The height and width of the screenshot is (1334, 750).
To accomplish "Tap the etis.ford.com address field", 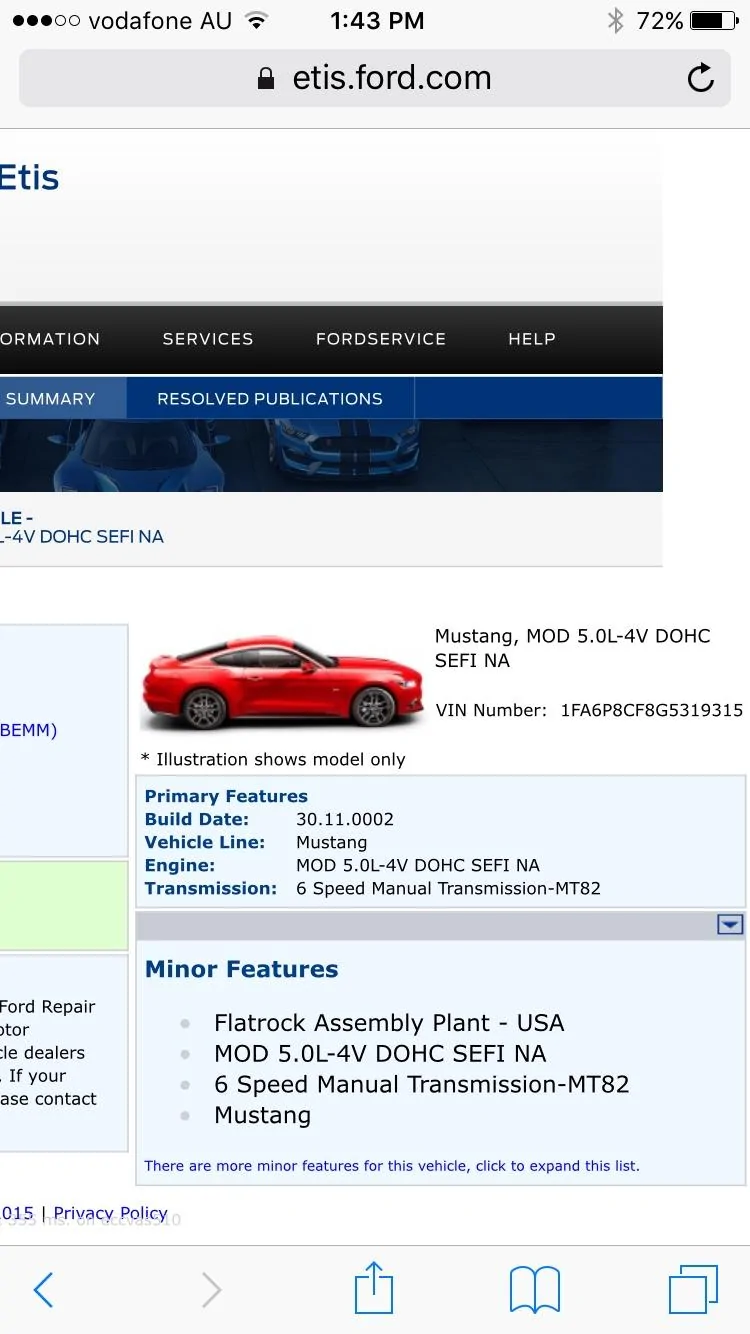I will tap(375, 78).
